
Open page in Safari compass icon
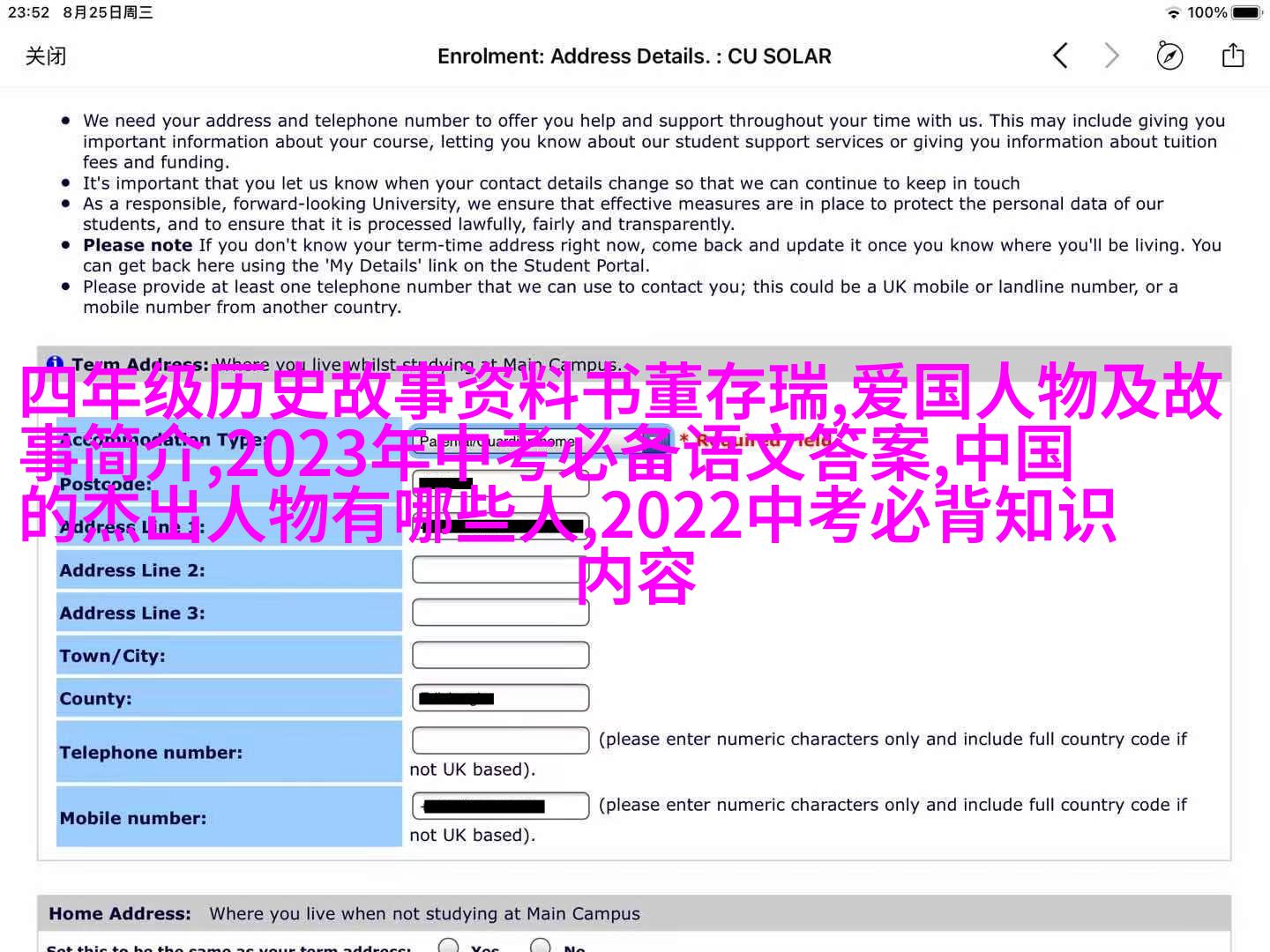point(1169,56)
